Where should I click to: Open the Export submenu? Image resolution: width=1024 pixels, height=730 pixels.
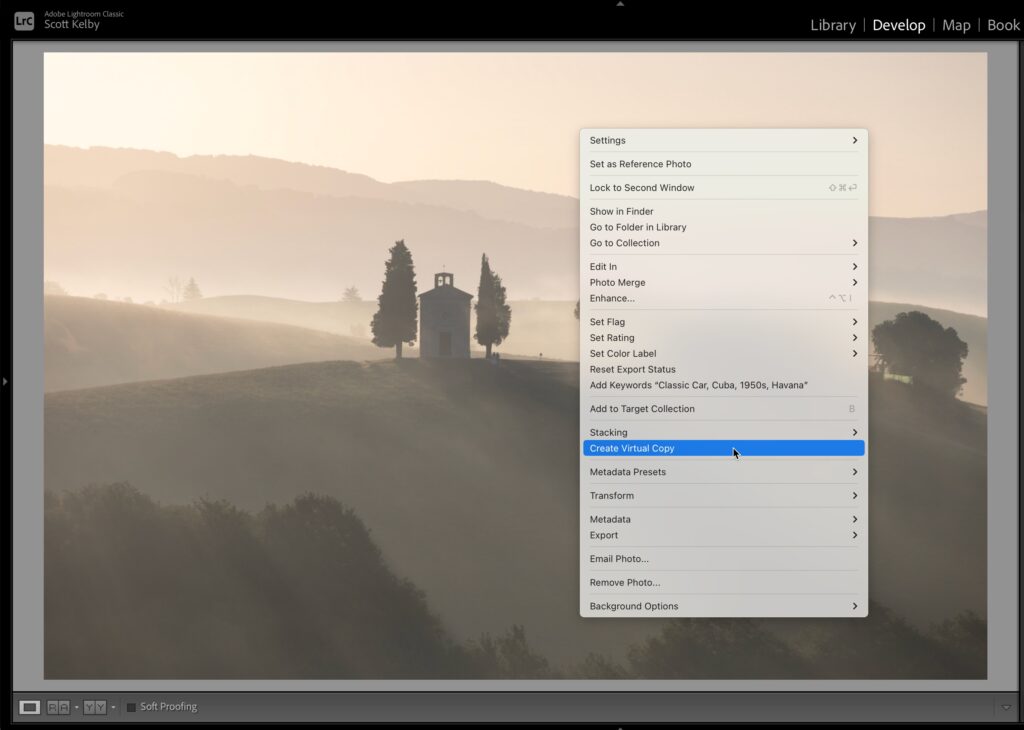(723, 535)
